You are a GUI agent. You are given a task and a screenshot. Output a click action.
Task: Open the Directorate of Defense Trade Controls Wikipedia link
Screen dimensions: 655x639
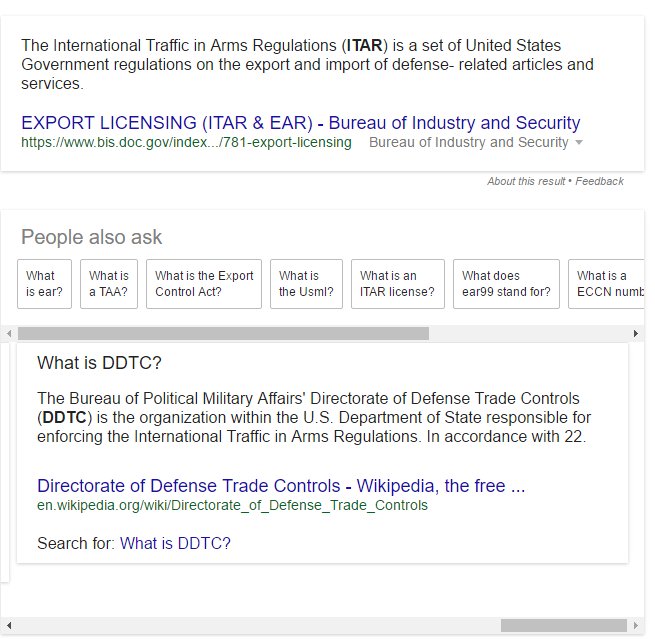coord(280,486)
